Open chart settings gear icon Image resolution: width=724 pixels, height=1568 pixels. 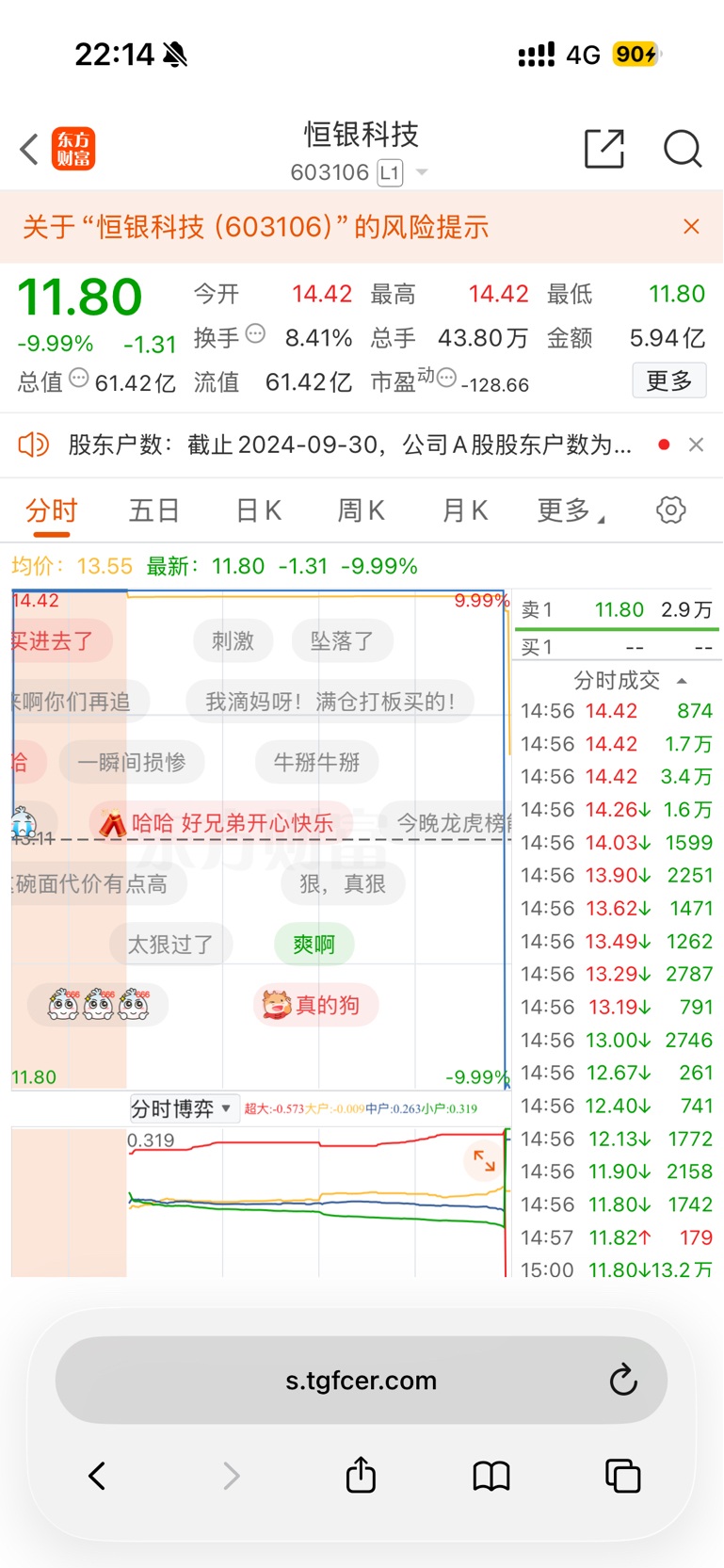pyautogui.click(x=671, y=510)
